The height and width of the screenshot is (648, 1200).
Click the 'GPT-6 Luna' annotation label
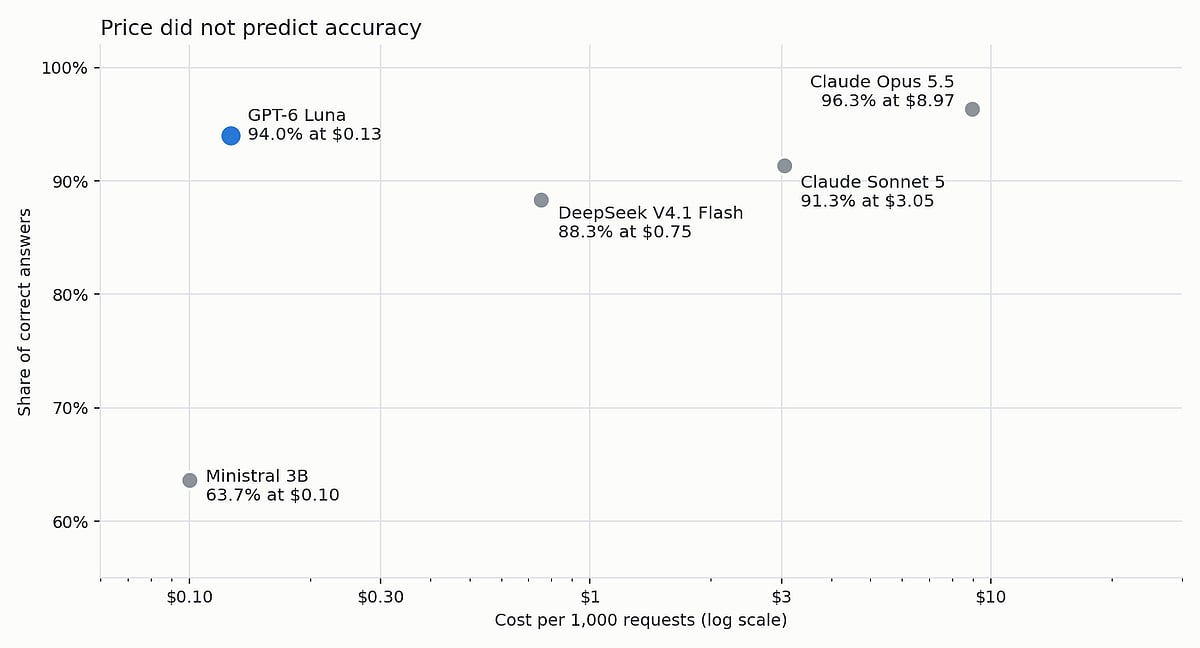click(x=297, y=115)
